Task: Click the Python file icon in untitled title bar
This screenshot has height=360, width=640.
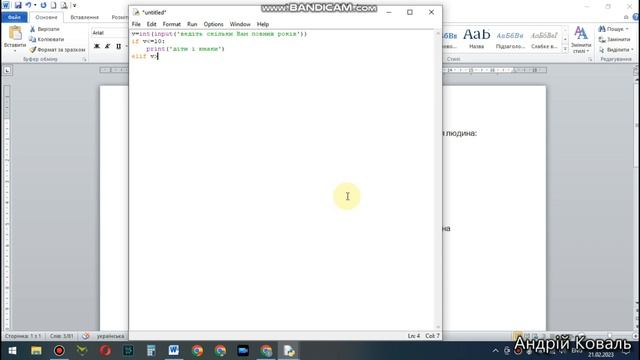Action: pos(136,12)
